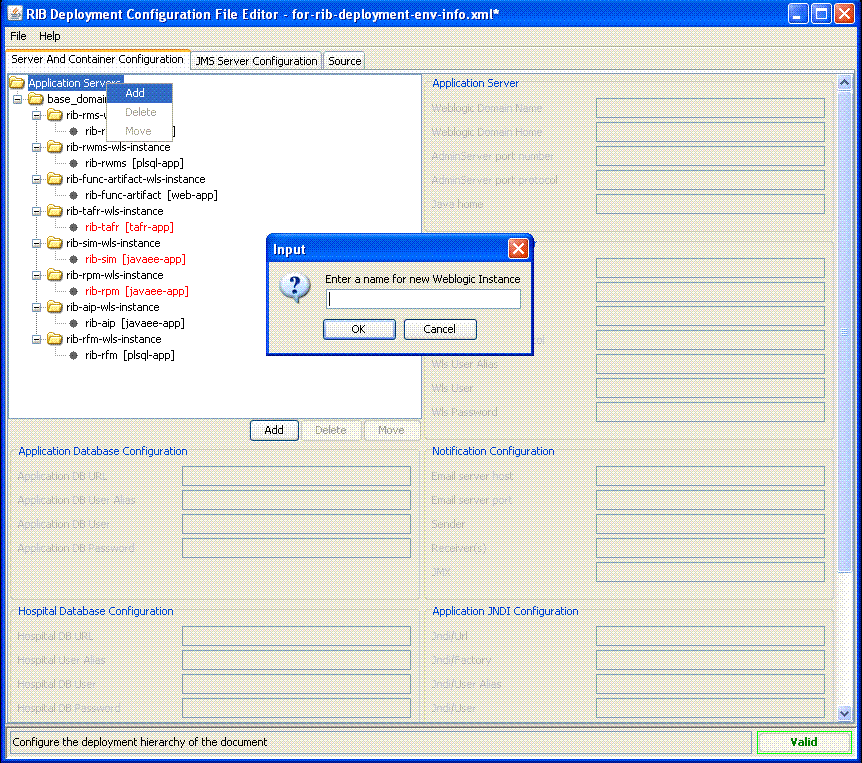This screenshot has height=763, width=862.
Task: Open the Help menu
Action: pos(49,36)
